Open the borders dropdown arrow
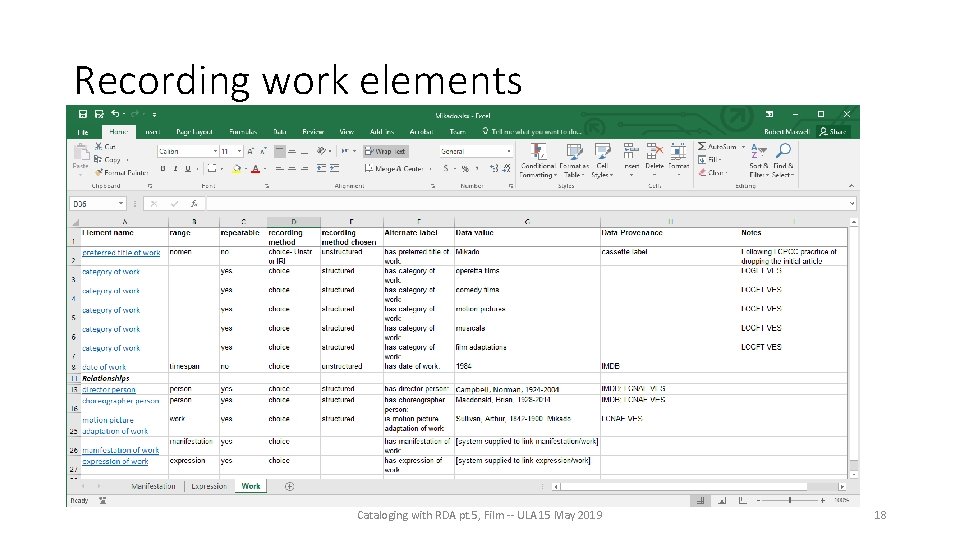 click(221, 168)
